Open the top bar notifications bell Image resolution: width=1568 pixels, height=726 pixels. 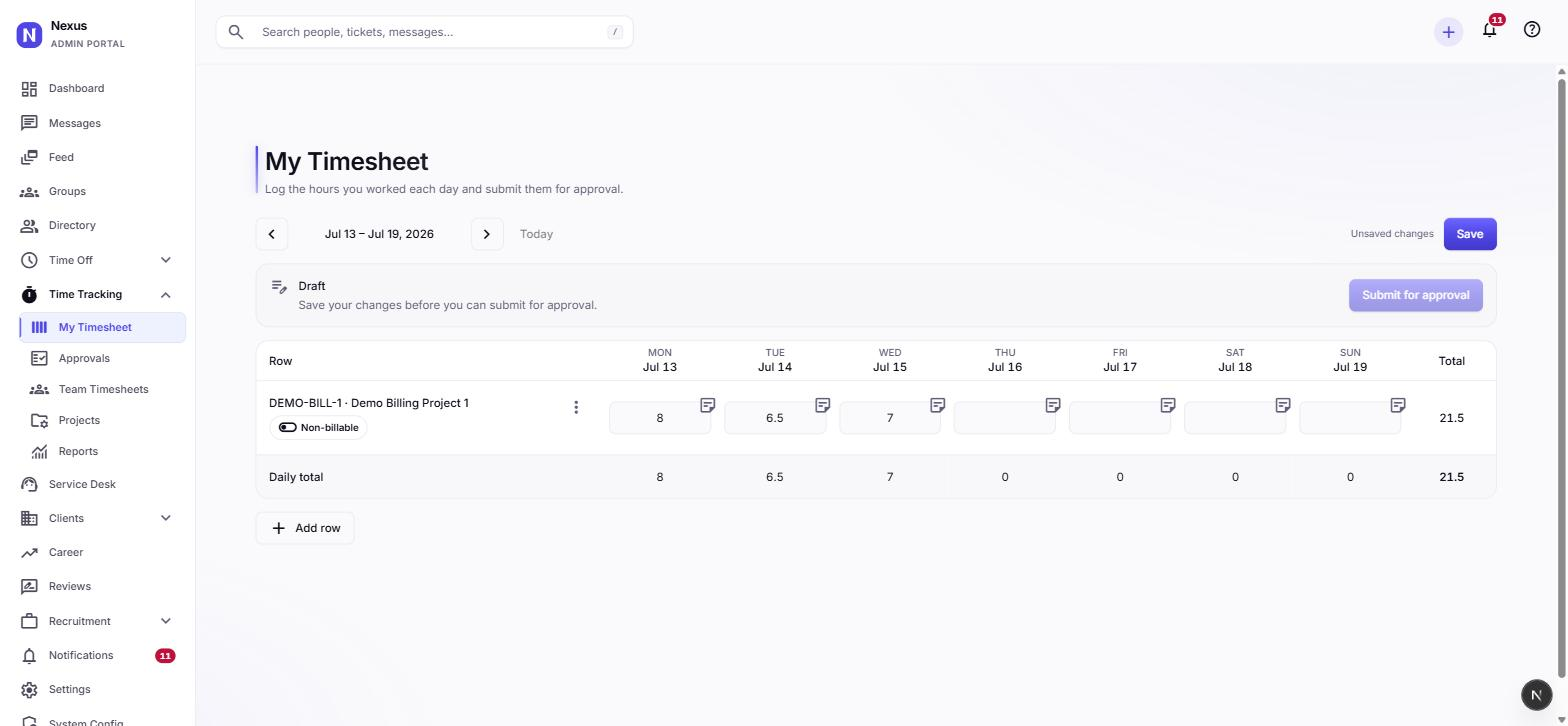[1490, 30]
